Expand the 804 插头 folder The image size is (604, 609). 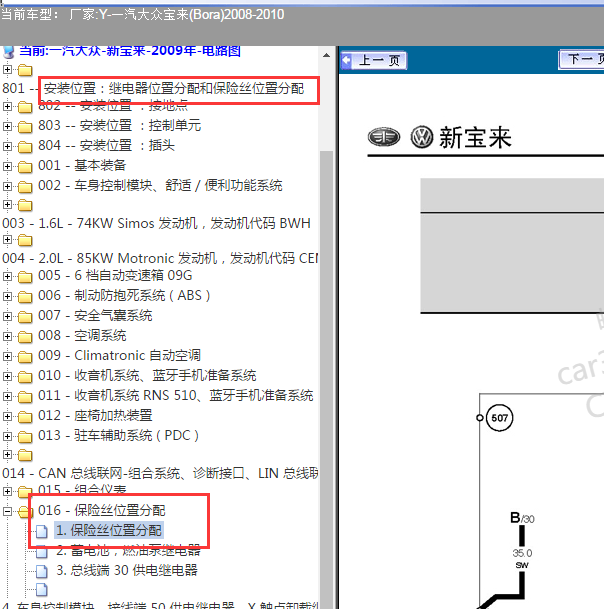(7, 146)
